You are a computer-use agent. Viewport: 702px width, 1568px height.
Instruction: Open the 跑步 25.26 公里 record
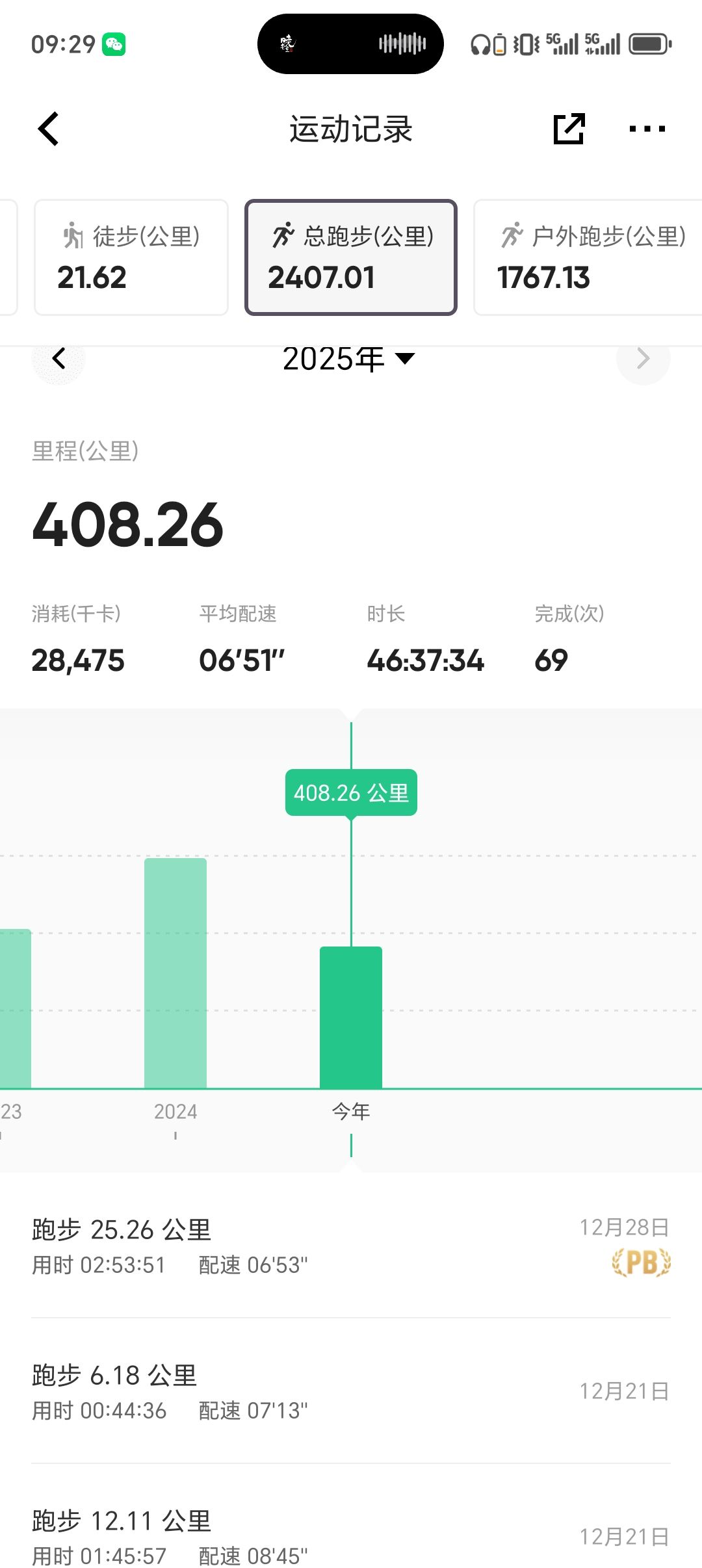point(351,1246)
